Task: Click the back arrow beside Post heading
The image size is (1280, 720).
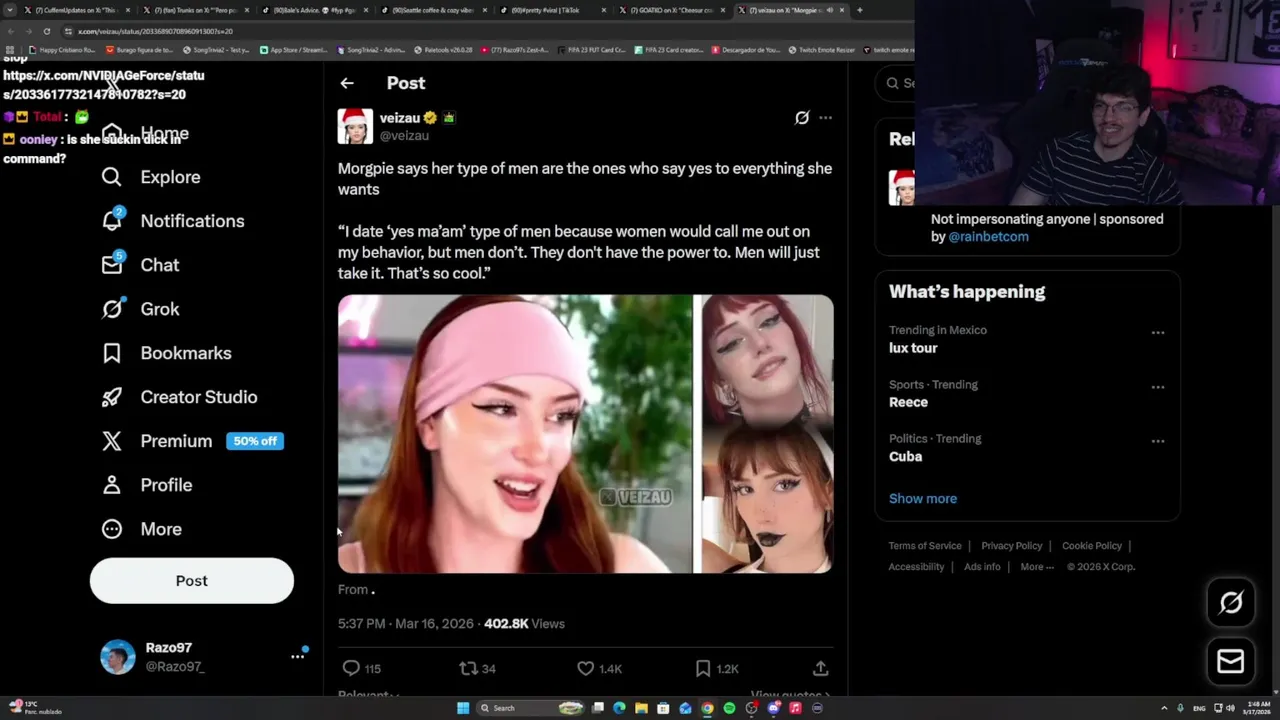Action: click(347, 83)
